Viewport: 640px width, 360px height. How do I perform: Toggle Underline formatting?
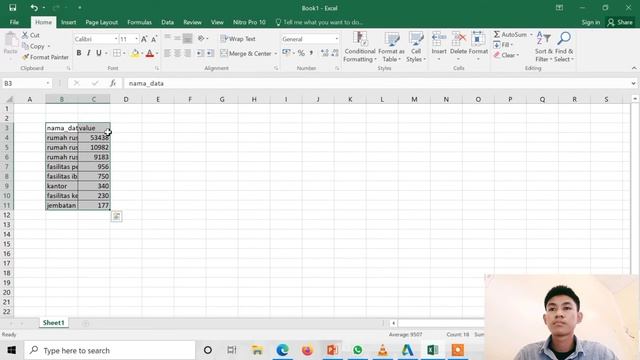click(98, 53)
